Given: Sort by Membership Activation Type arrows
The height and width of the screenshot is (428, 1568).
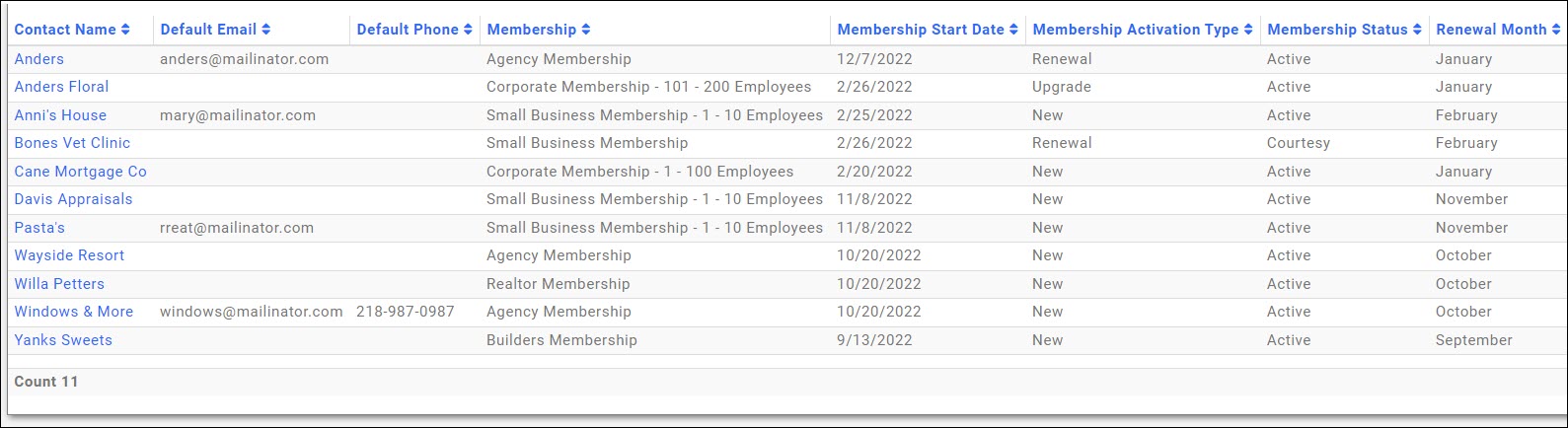Looking at the screenshot, I should [1248, 30].
